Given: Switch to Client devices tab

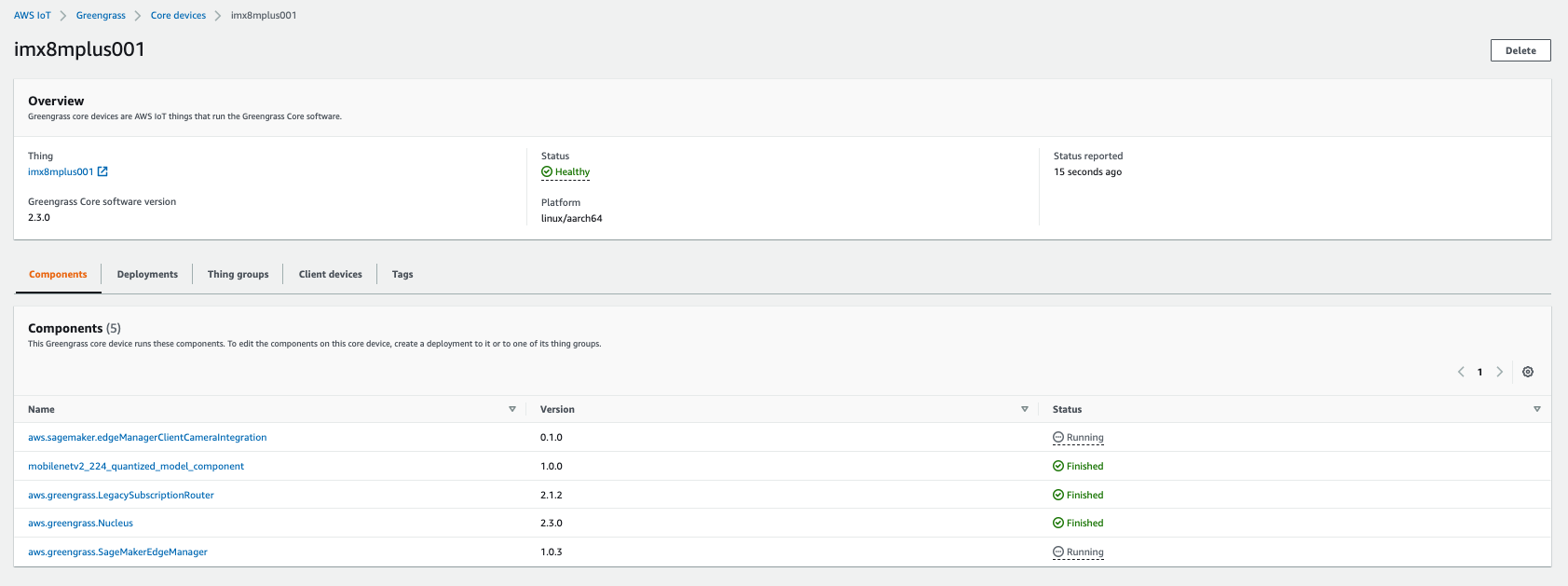Looking at the screenshot, I should pos(331,274).
